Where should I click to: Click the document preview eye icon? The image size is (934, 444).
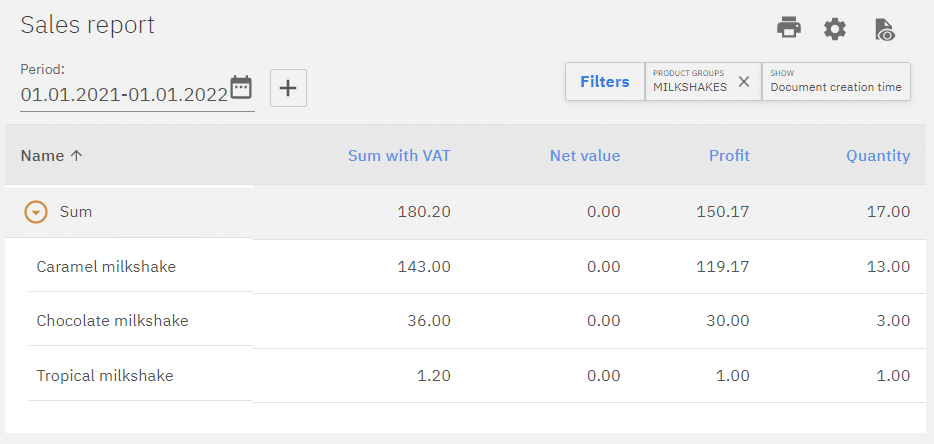pyautogui.click(x=884, y=29)
